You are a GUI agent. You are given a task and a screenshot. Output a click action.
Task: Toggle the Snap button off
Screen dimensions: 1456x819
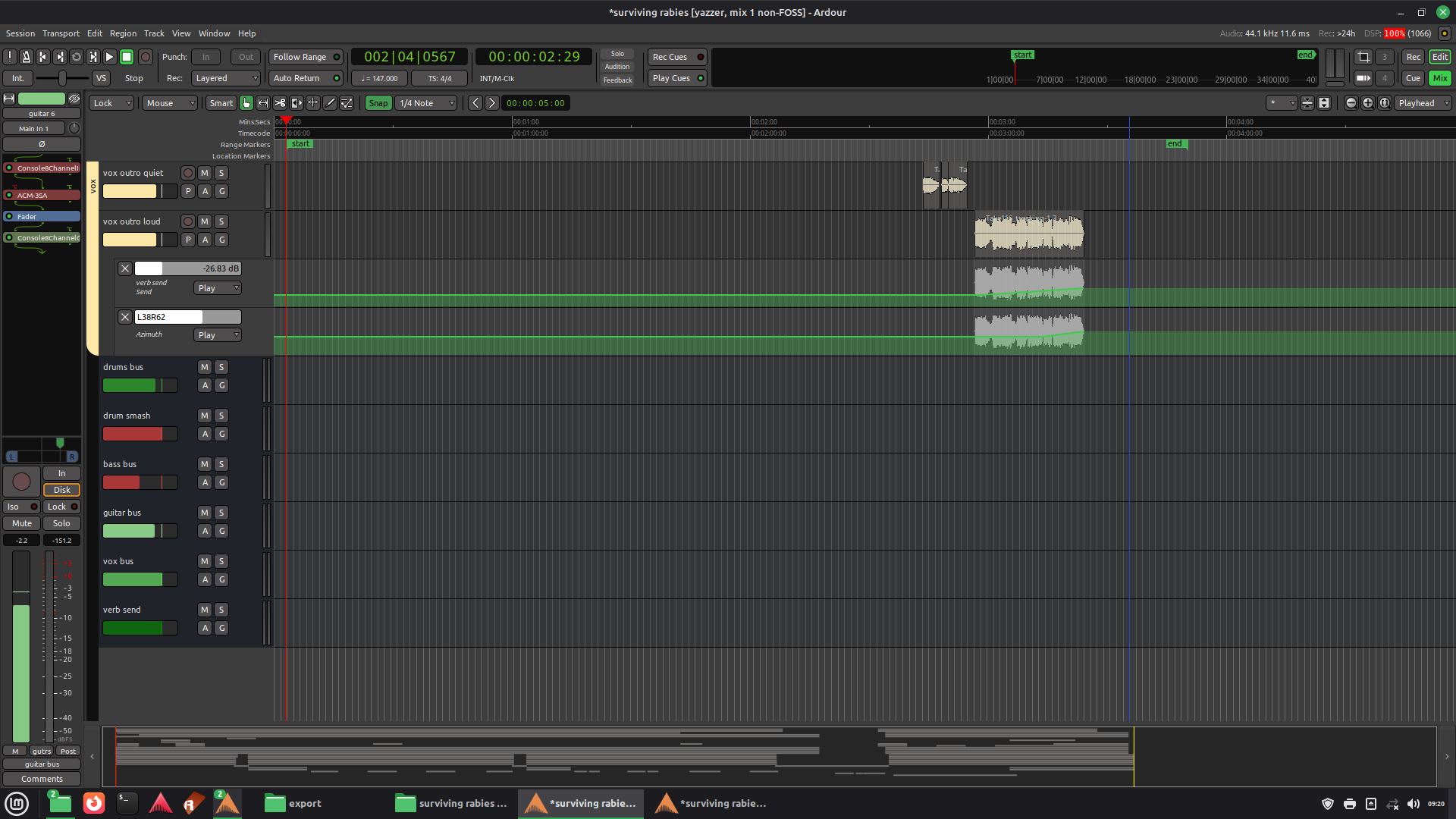pos(378,103)
